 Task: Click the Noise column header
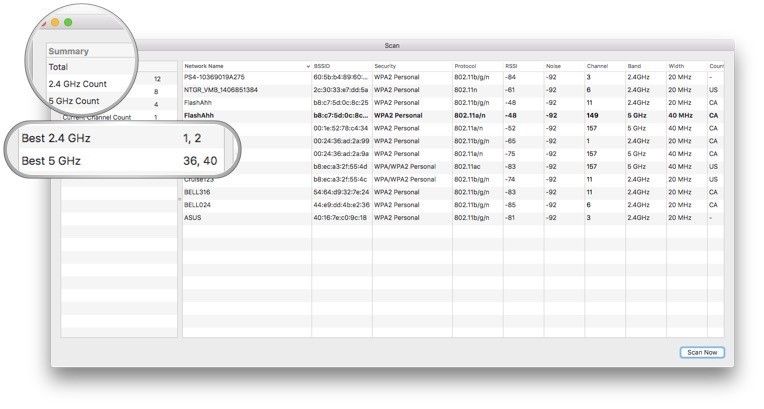click(x=563, y=65)
